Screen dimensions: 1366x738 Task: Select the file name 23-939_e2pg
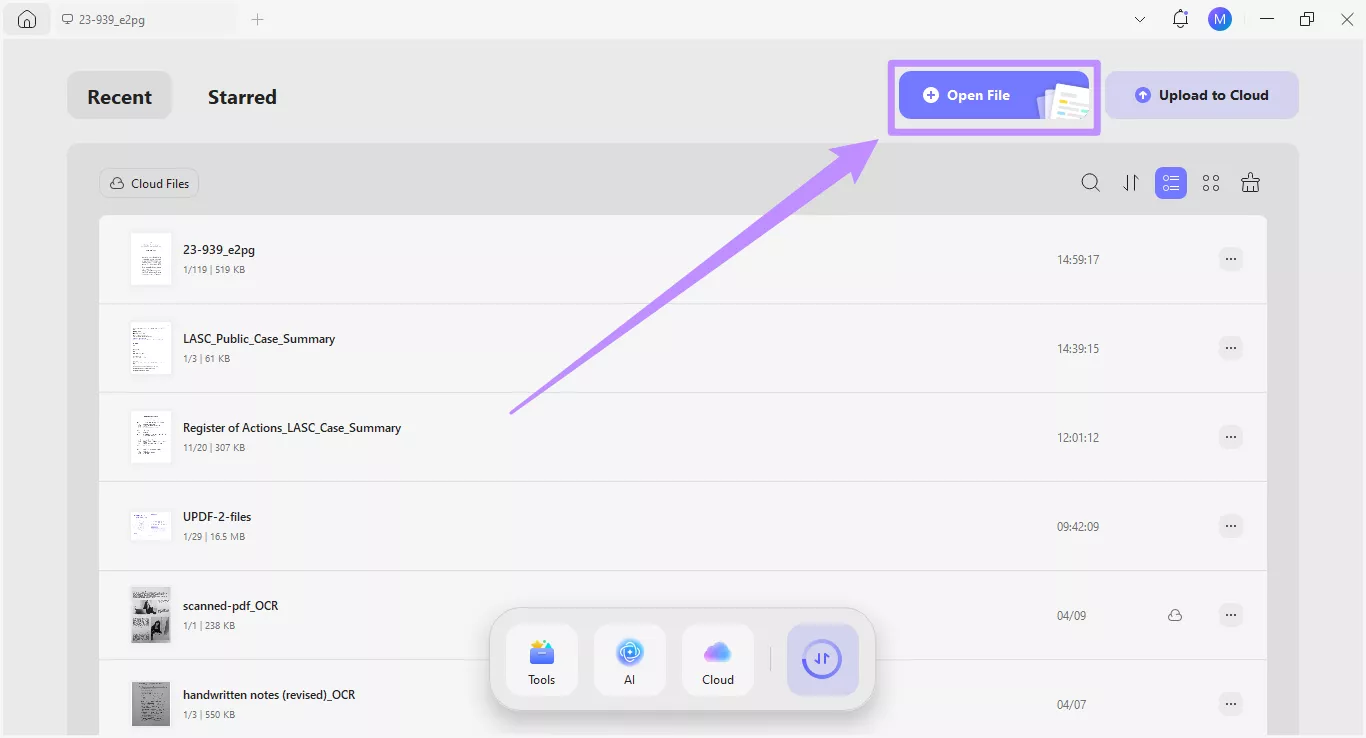(x=219, y=250)
